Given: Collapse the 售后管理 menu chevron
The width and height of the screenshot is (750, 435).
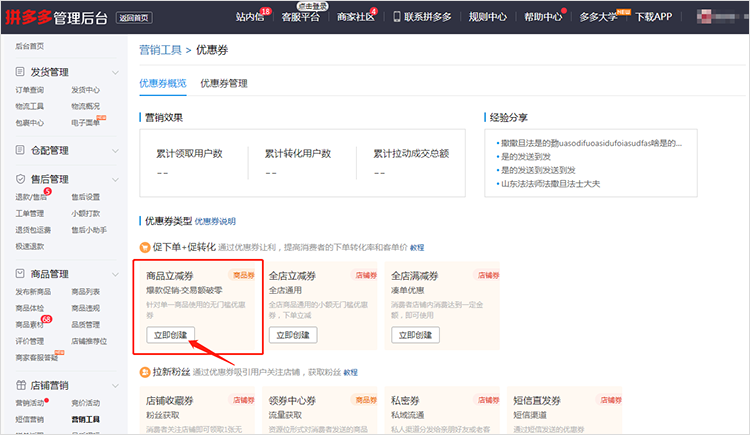Looking at the screenshot, I should pyautogui.click(x=115, y=179).
